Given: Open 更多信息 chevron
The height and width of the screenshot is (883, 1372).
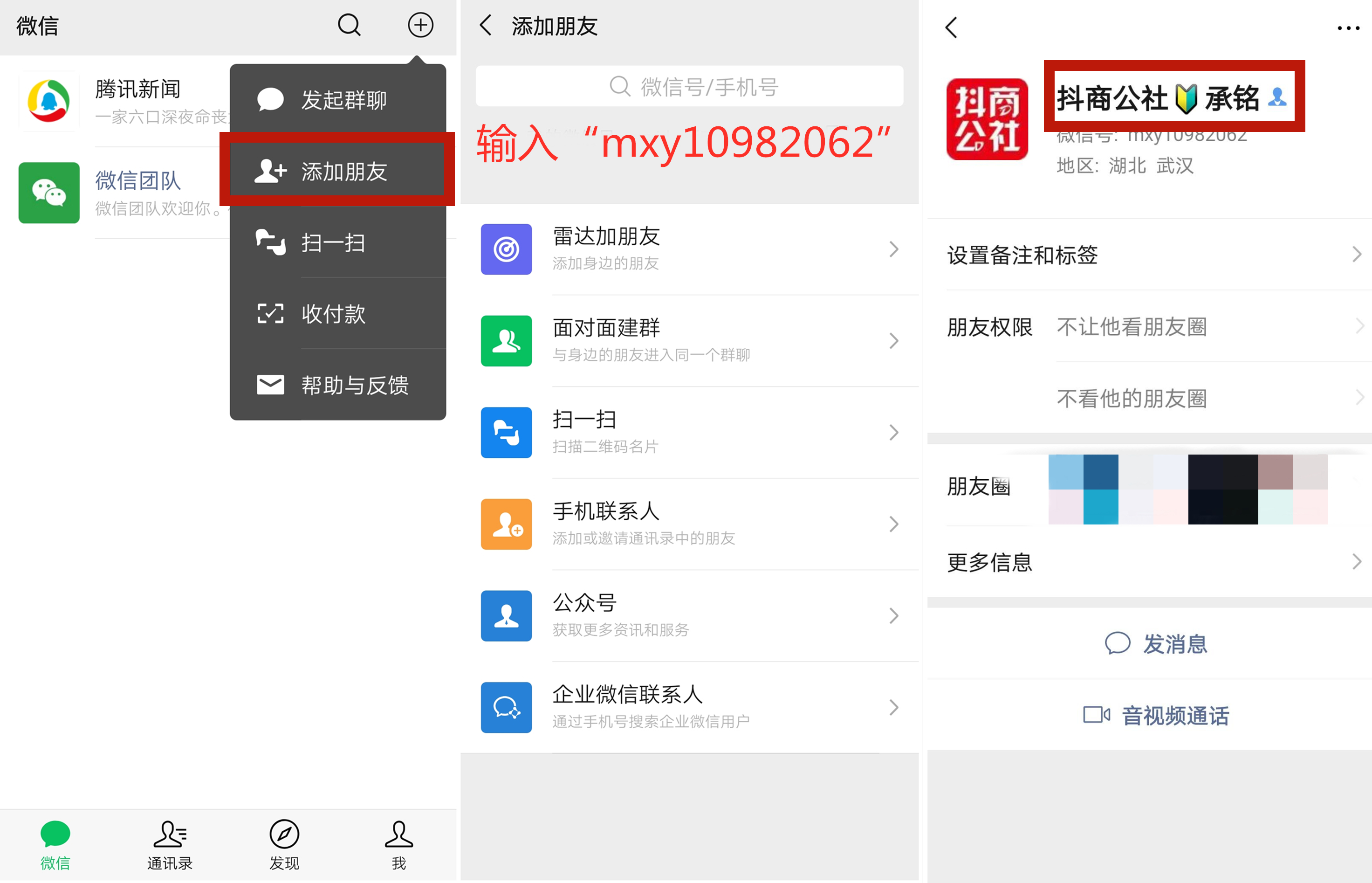Looking at the screenshot, I should coord(1356,562).
